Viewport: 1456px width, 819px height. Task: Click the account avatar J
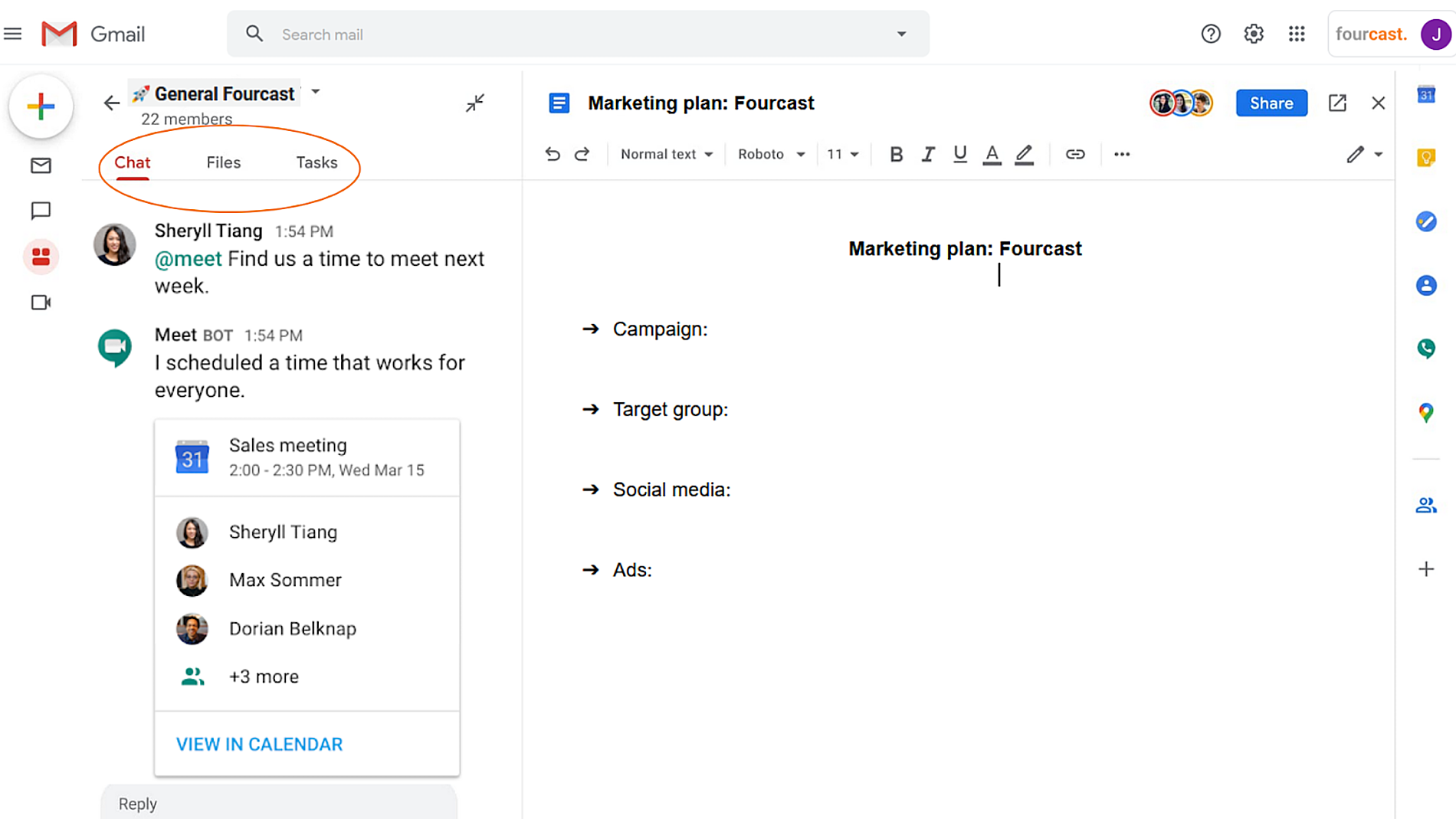(1435, 34)
